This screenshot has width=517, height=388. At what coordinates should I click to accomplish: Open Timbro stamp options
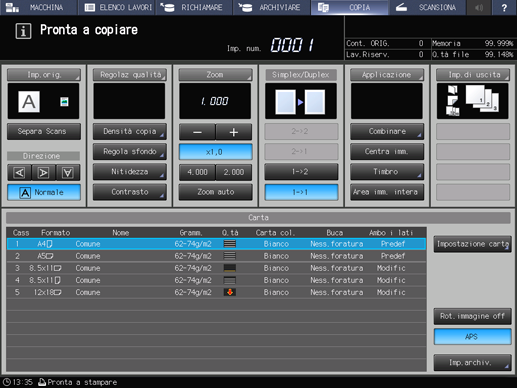pos(387,172)
